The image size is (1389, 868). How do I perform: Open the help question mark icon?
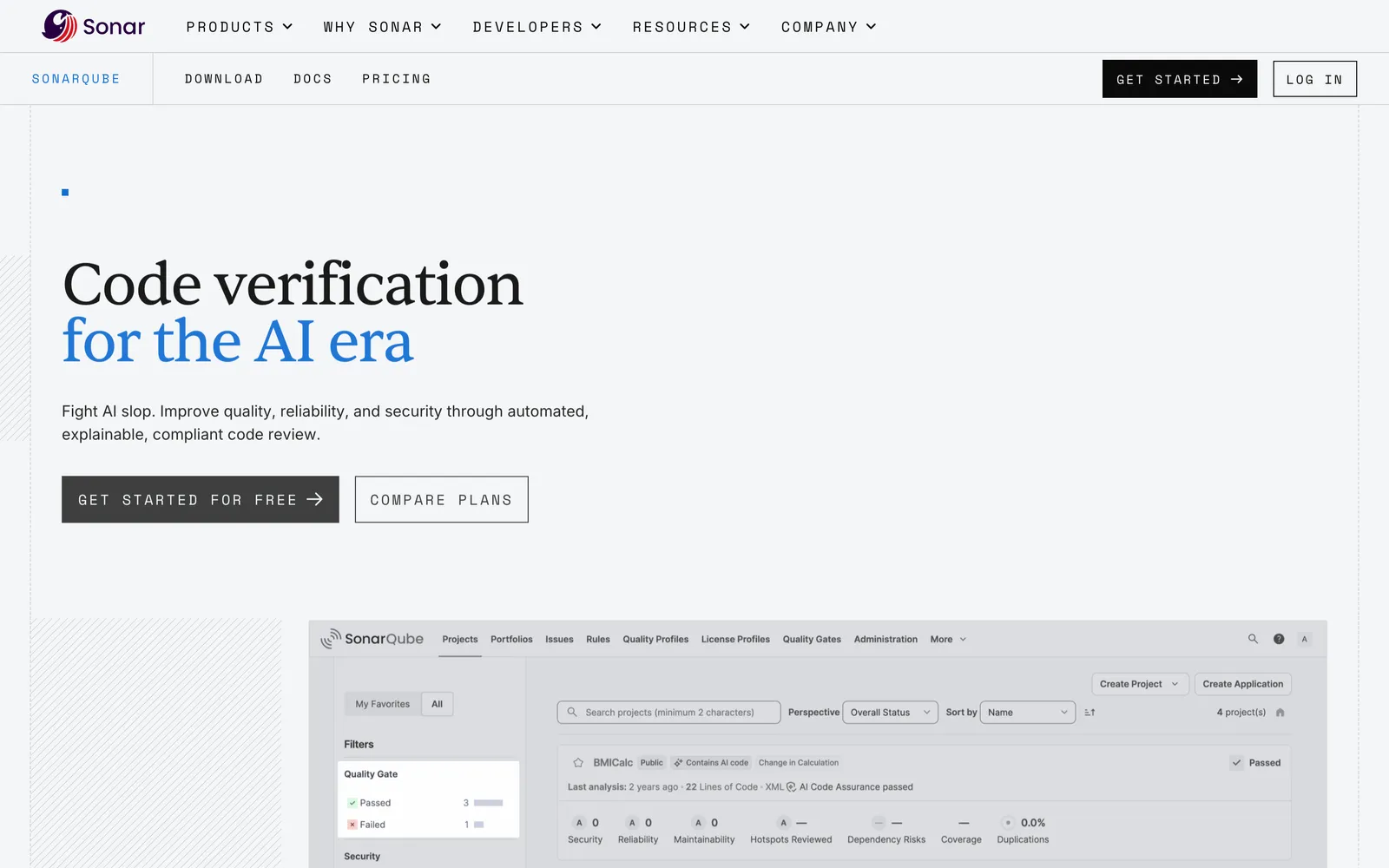pyautogui.click(x=1279, y=639)
